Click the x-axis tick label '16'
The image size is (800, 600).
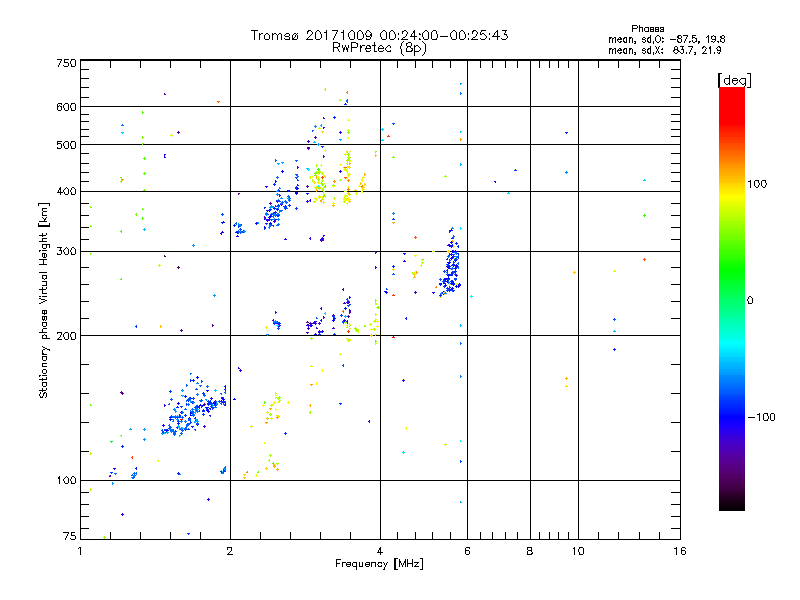[x=680, y=551]
